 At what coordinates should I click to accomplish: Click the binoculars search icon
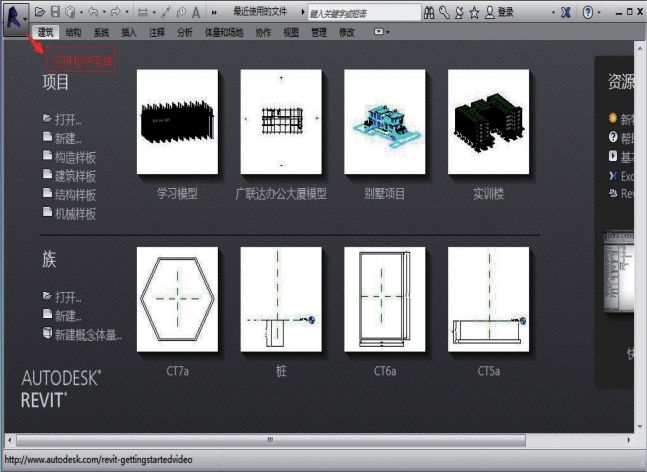429,13
